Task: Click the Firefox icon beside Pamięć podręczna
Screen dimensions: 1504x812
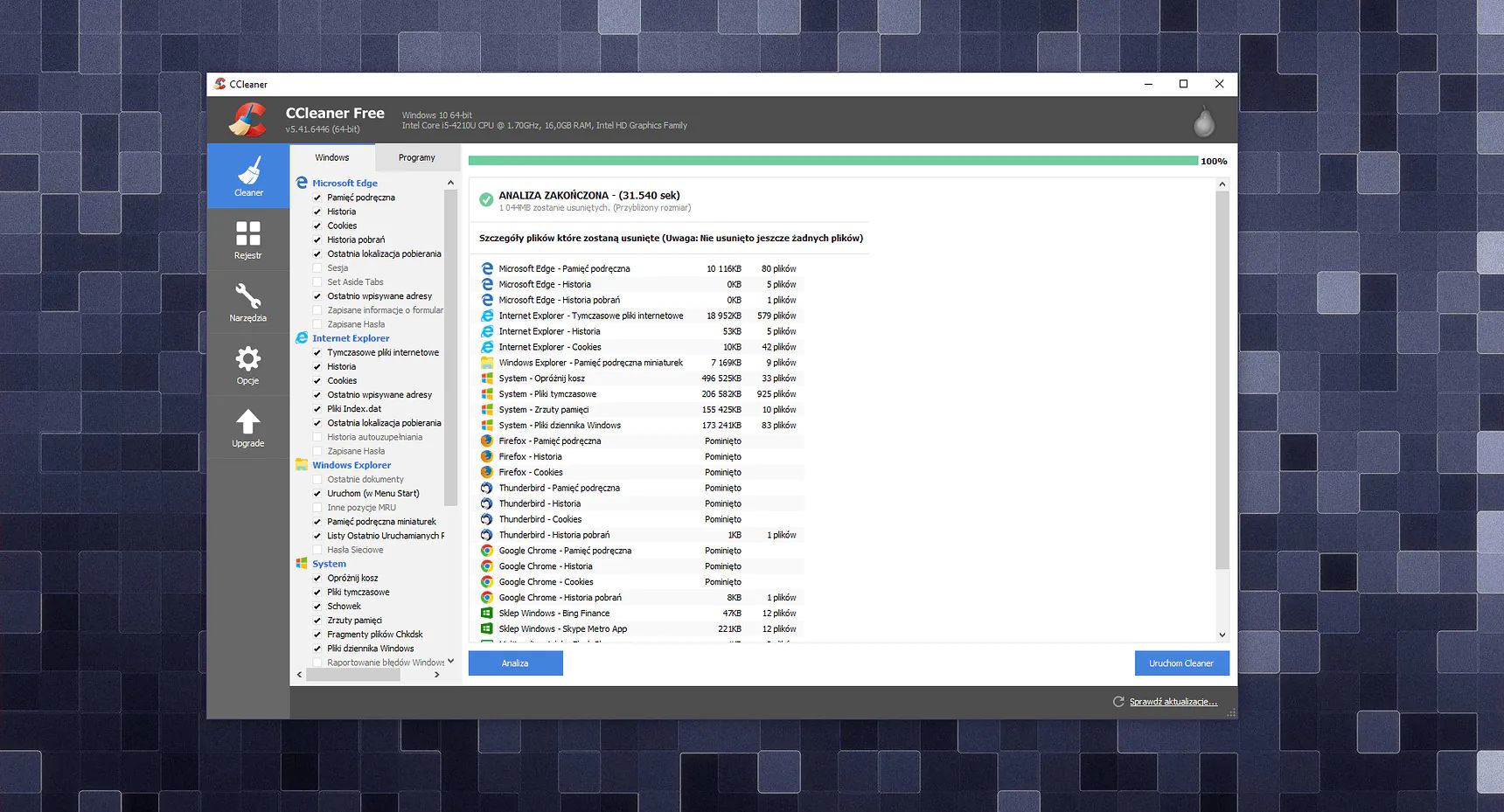Action: click(x=487, y=441)
